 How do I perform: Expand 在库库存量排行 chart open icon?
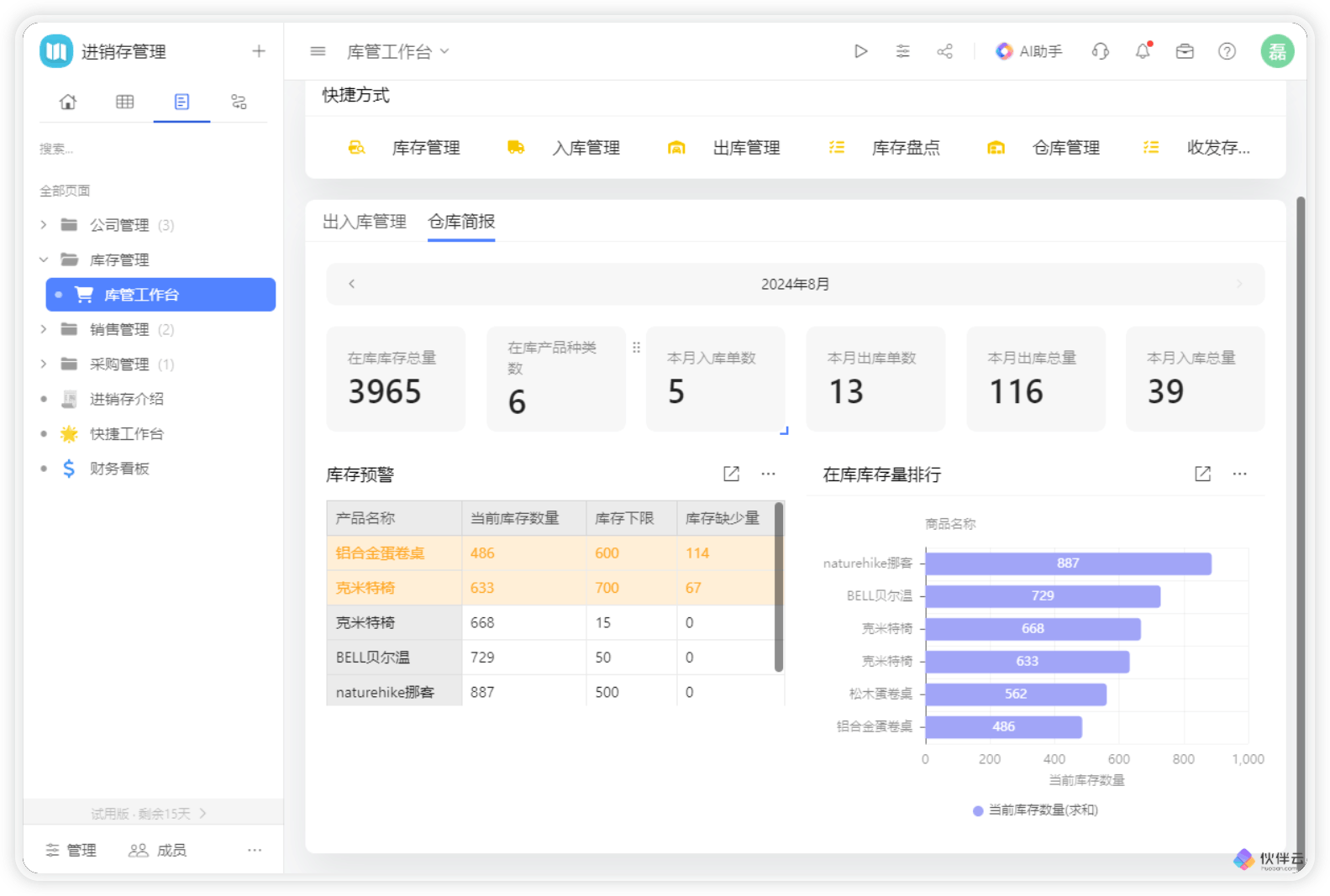(1202, 474)
